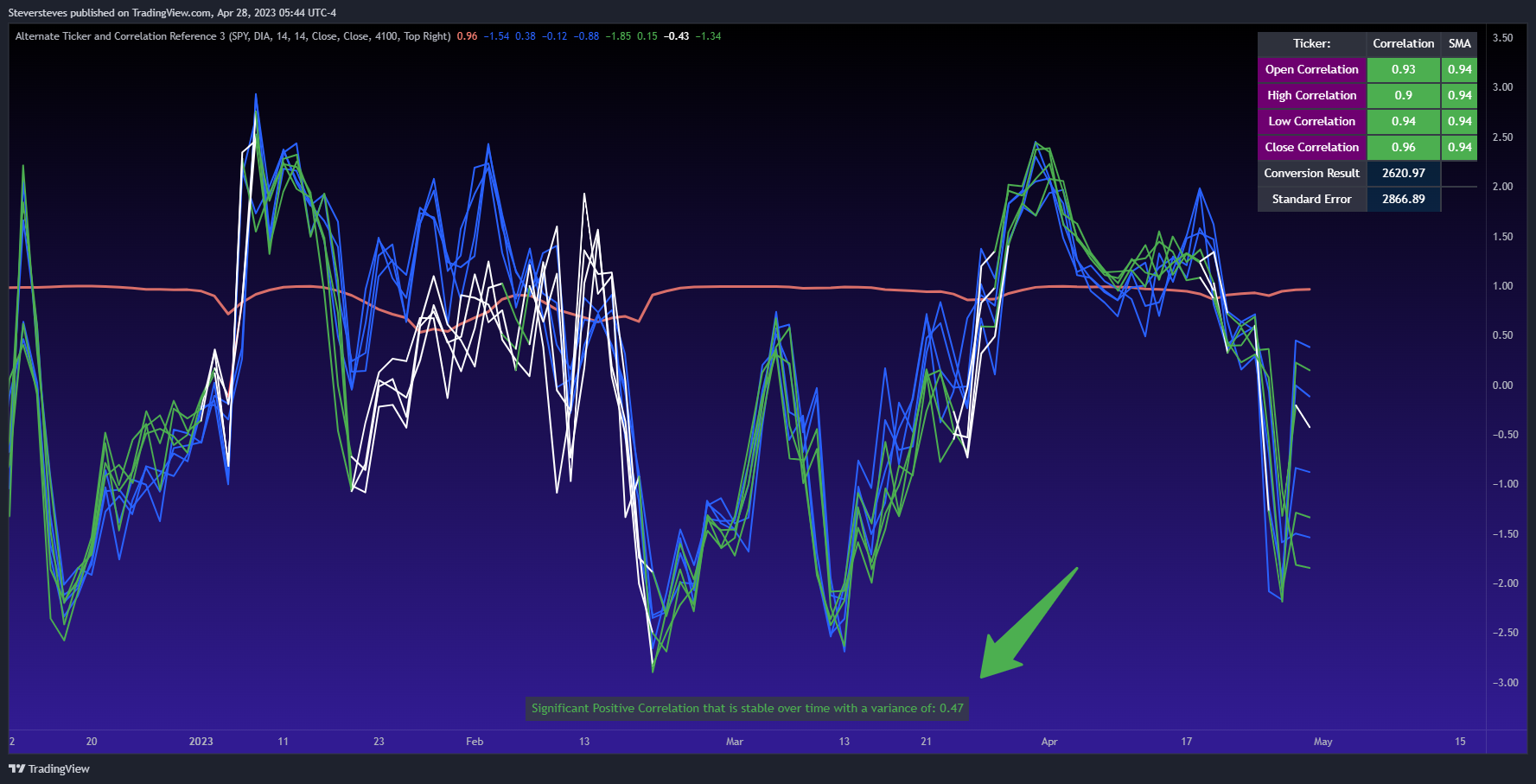Click the 'Close Correlation' table row label
Screen dimensions: 1536x784
click(x=1311, y=147)
